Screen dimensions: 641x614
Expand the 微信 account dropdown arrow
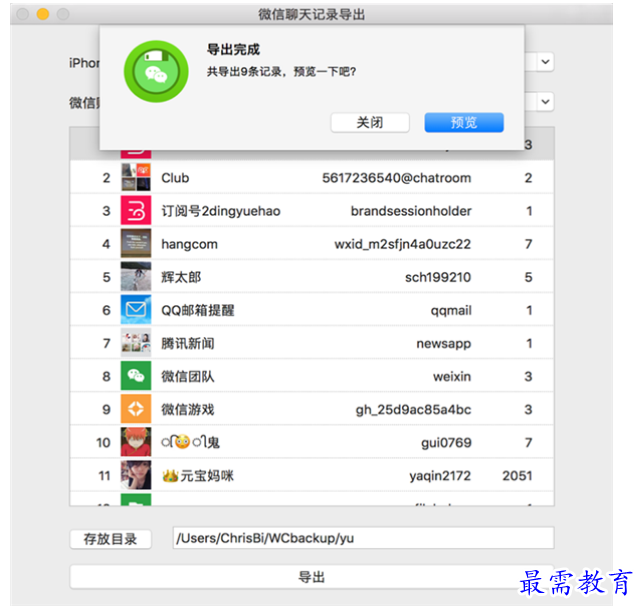545,101
